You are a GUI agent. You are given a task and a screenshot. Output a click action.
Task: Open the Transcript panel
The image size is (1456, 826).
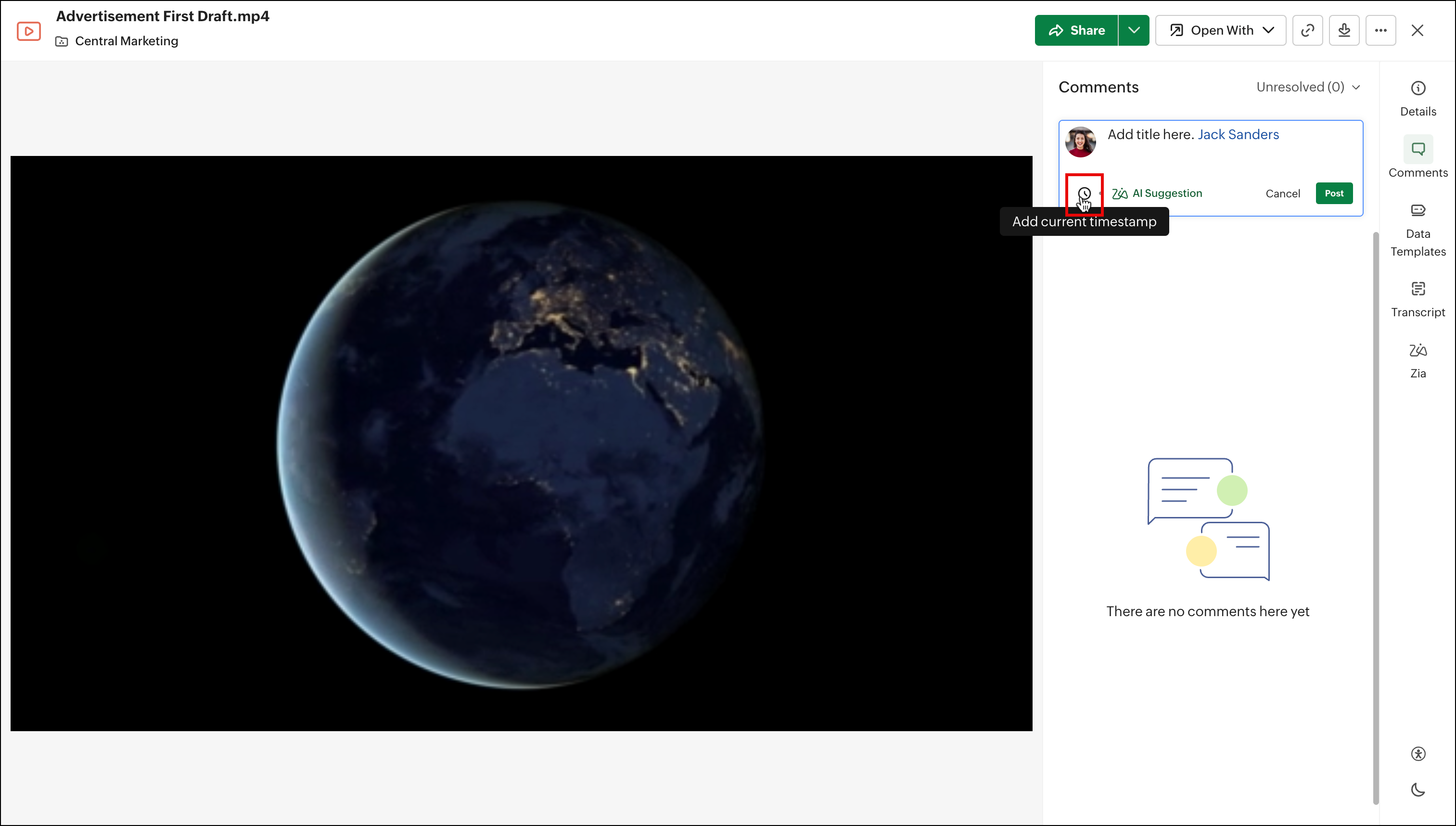[1418, 299]
